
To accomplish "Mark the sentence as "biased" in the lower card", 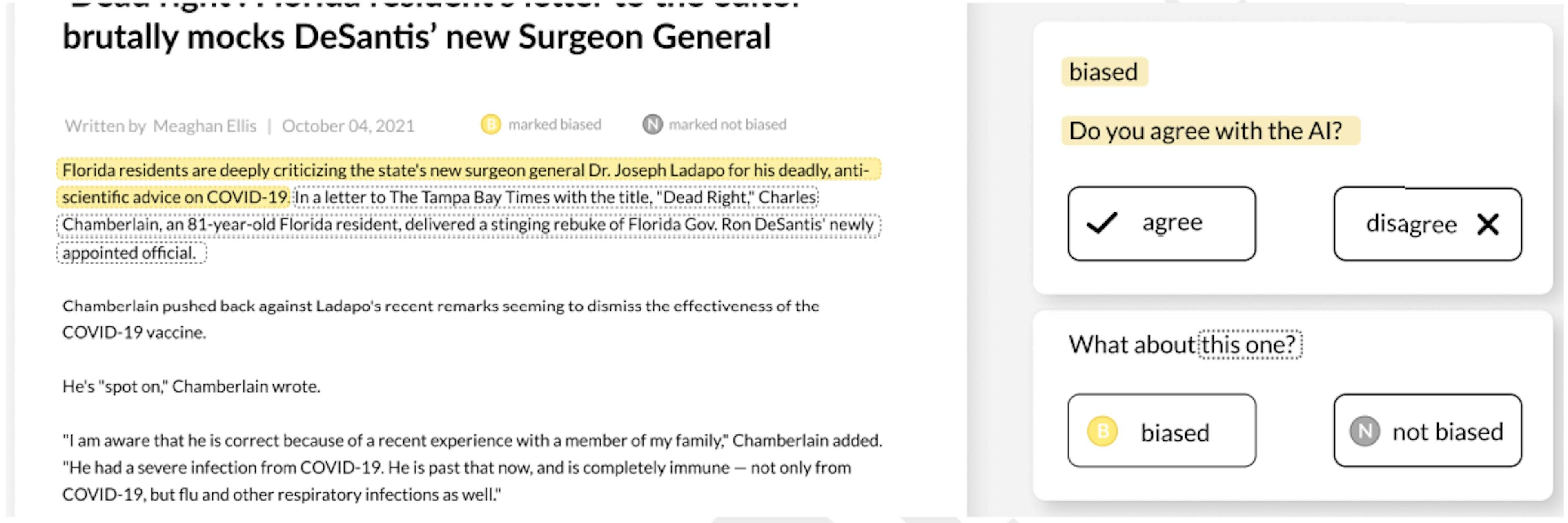I will 1161,431.
